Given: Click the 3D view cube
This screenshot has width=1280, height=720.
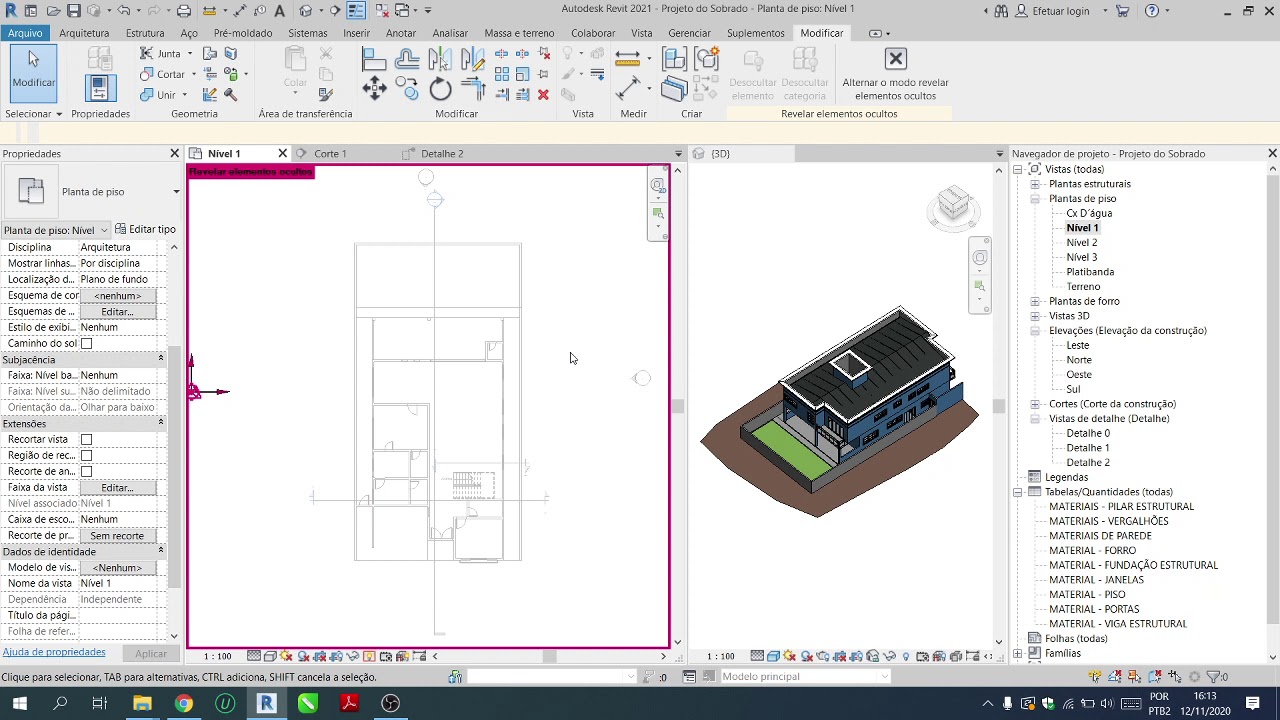Looking at the screenshot, I should pos(953,204).
